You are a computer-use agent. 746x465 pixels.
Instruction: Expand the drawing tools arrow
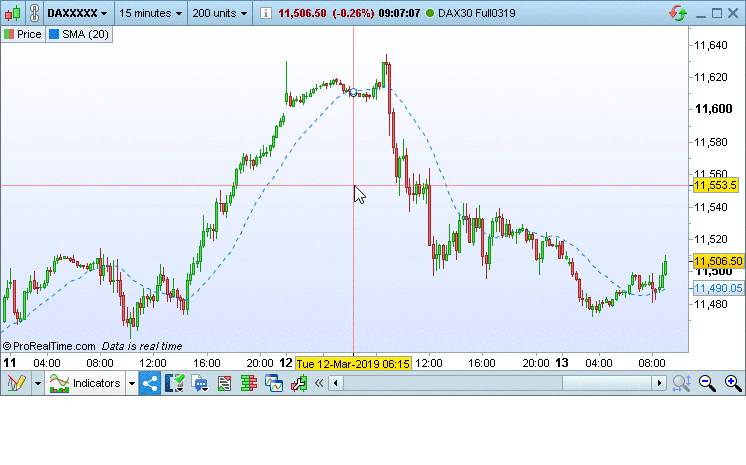click(x=37, y=383)
